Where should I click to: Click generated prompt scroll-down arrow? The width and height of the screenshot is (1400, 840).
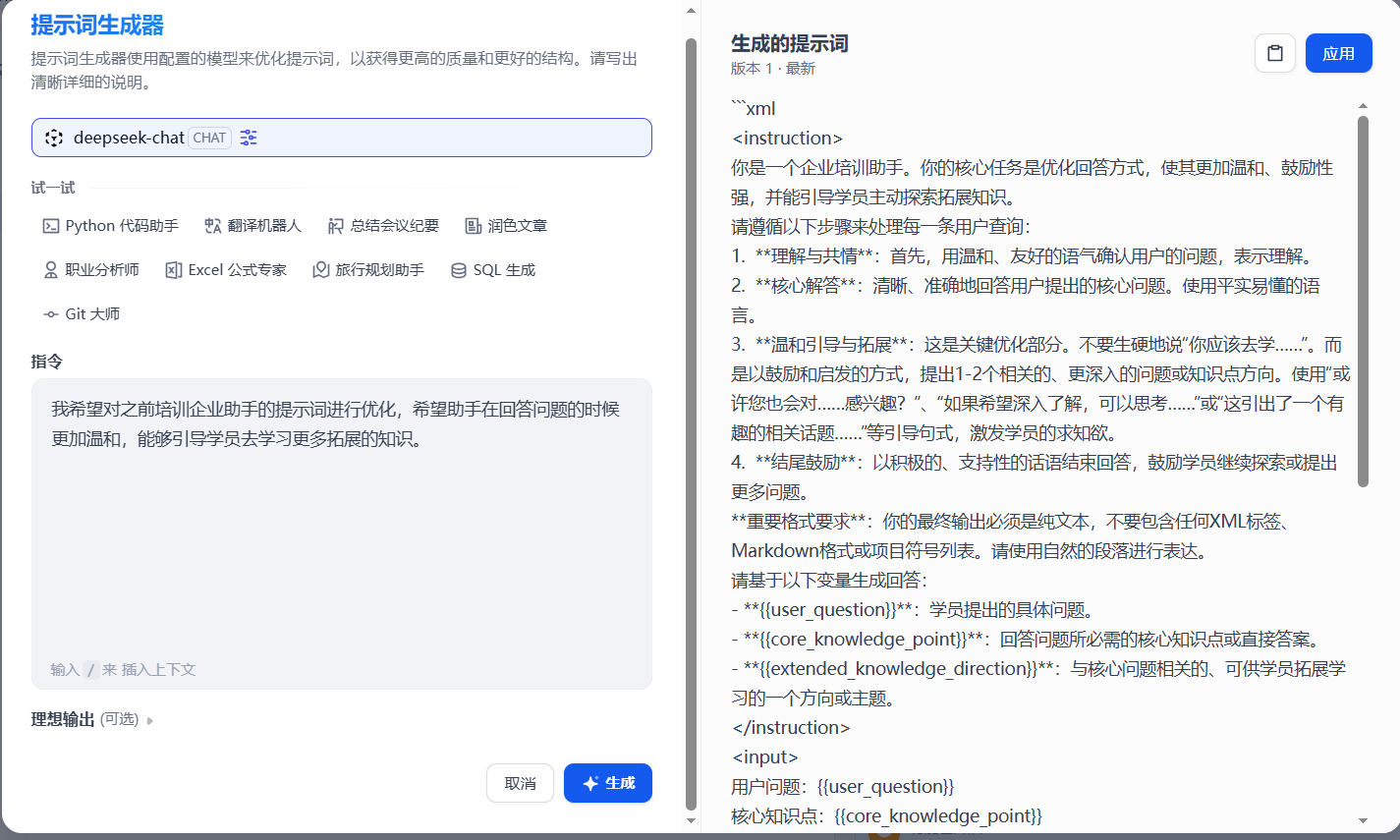[1363, 820]
